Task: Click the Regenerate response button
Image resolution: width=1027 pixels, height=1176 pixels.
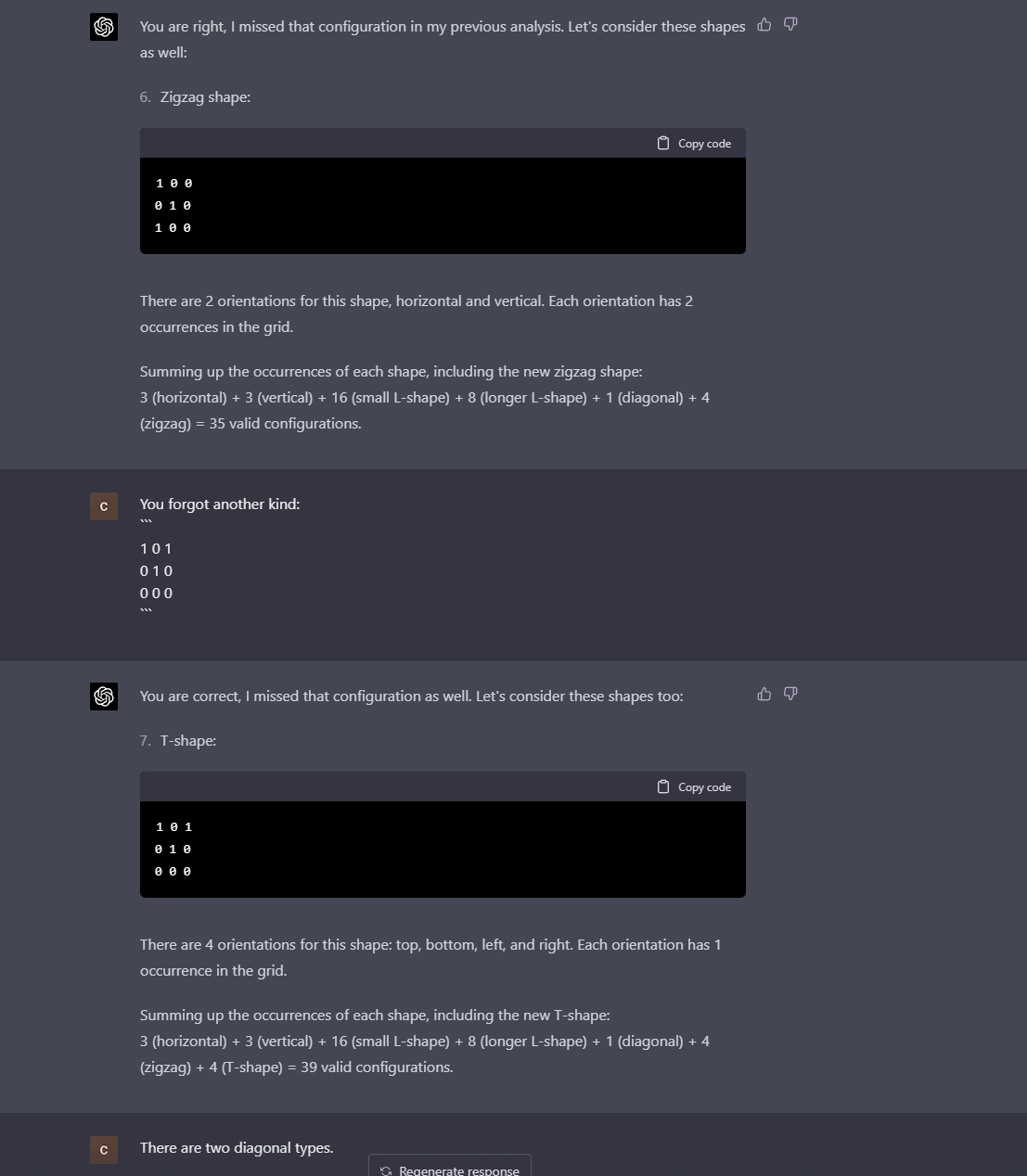Action: click(449, 1169)
